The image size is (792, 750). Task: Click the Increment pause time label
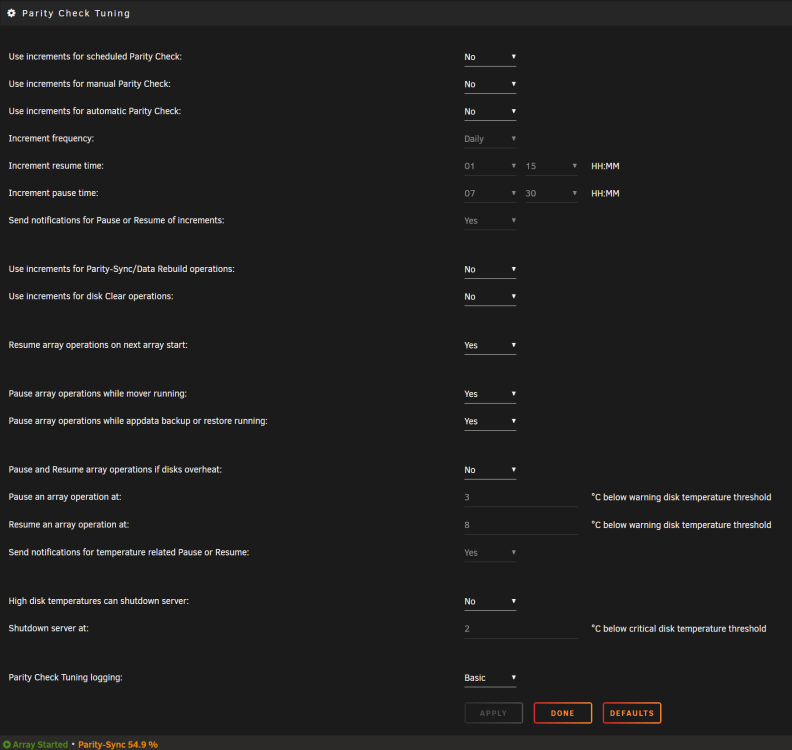(x=54, y=193)
